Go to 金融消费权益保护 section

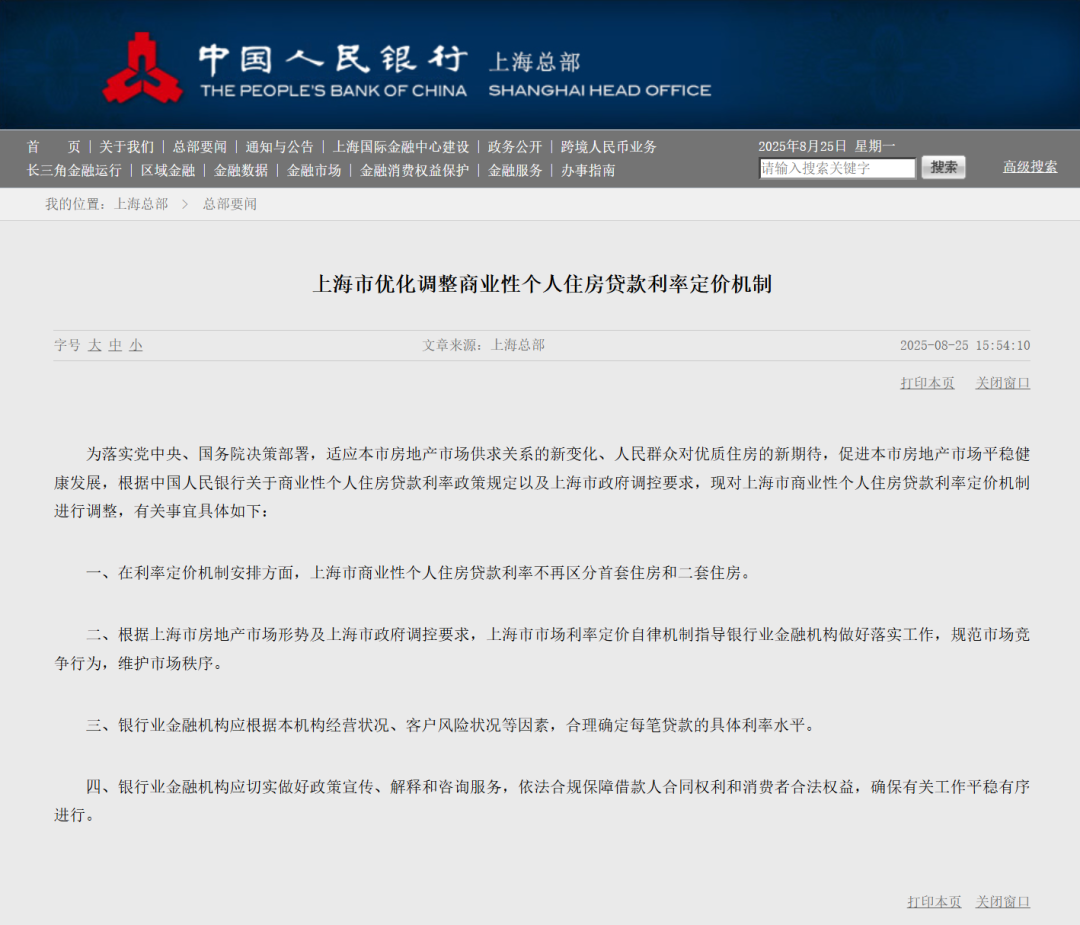(414, 171)
